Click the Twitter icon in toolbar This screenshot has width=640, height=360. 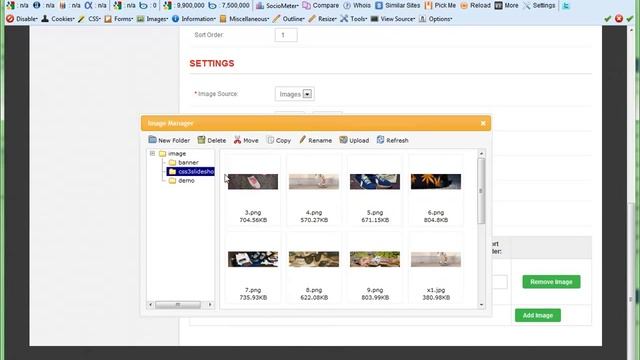(x=566, y=6)
